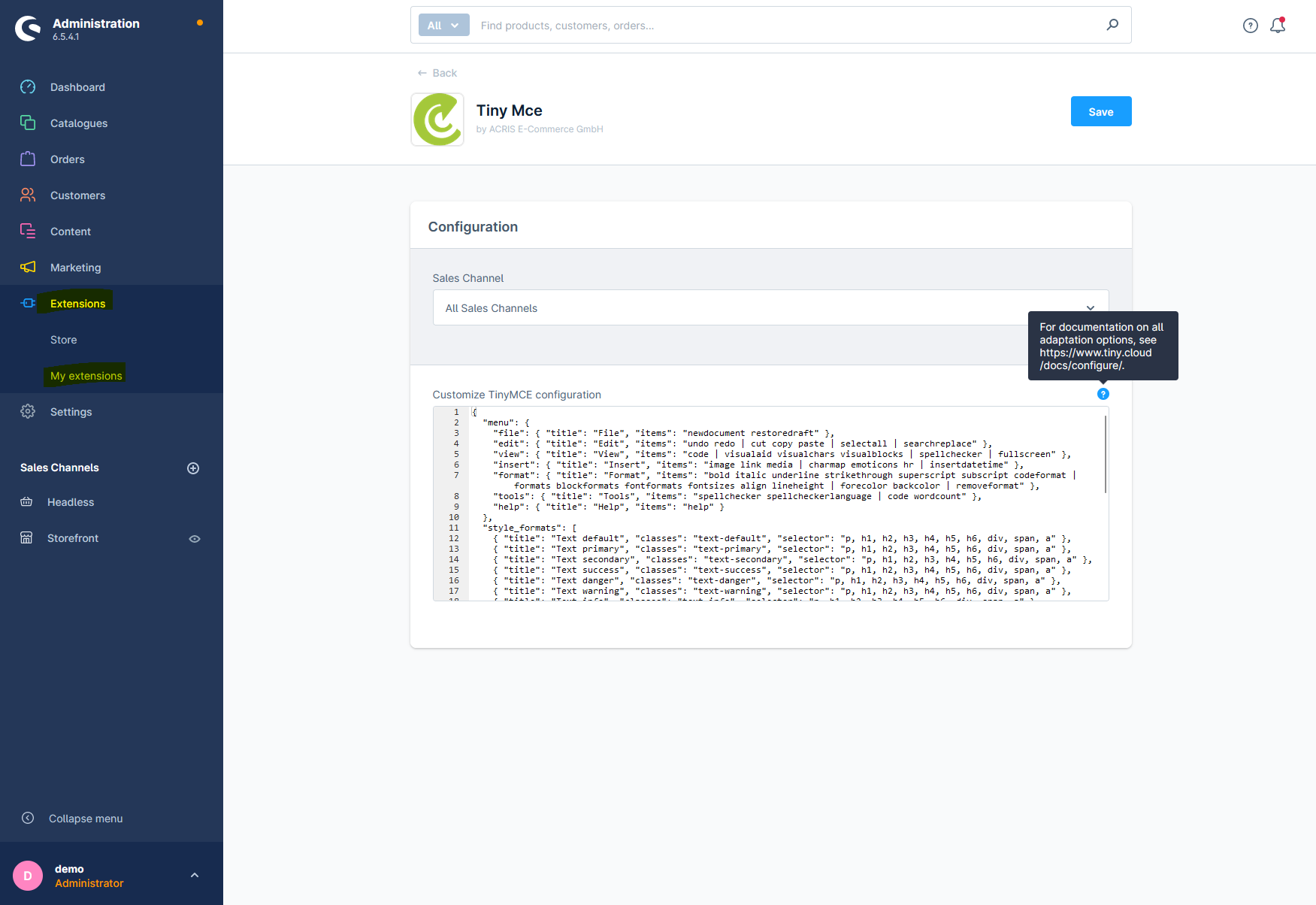Open the Headless sales channel

click(71, 502)
